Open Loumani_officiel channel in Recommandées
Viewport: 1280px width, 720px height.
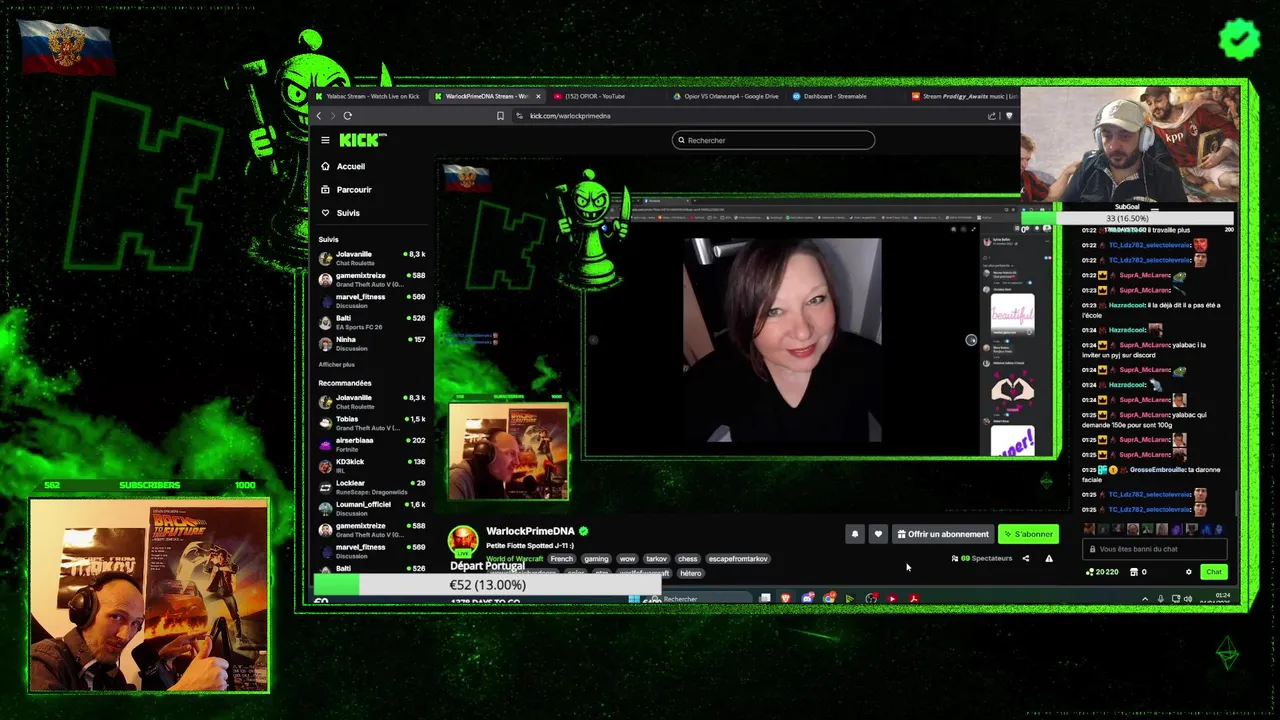coord(372,508)
